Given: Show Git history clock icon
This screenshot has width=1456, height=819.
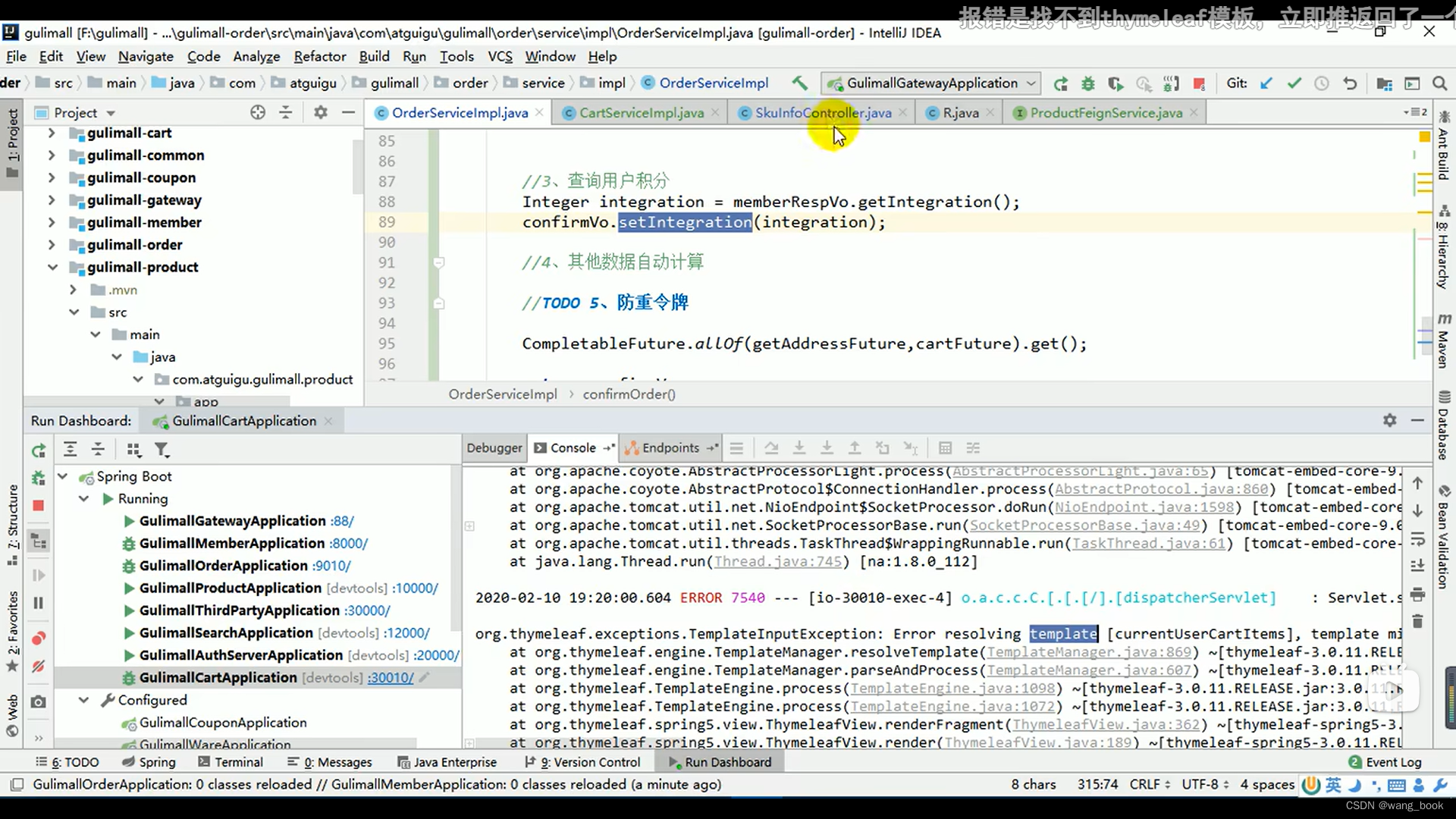Looking at the screenshot, I should 1322,83.
